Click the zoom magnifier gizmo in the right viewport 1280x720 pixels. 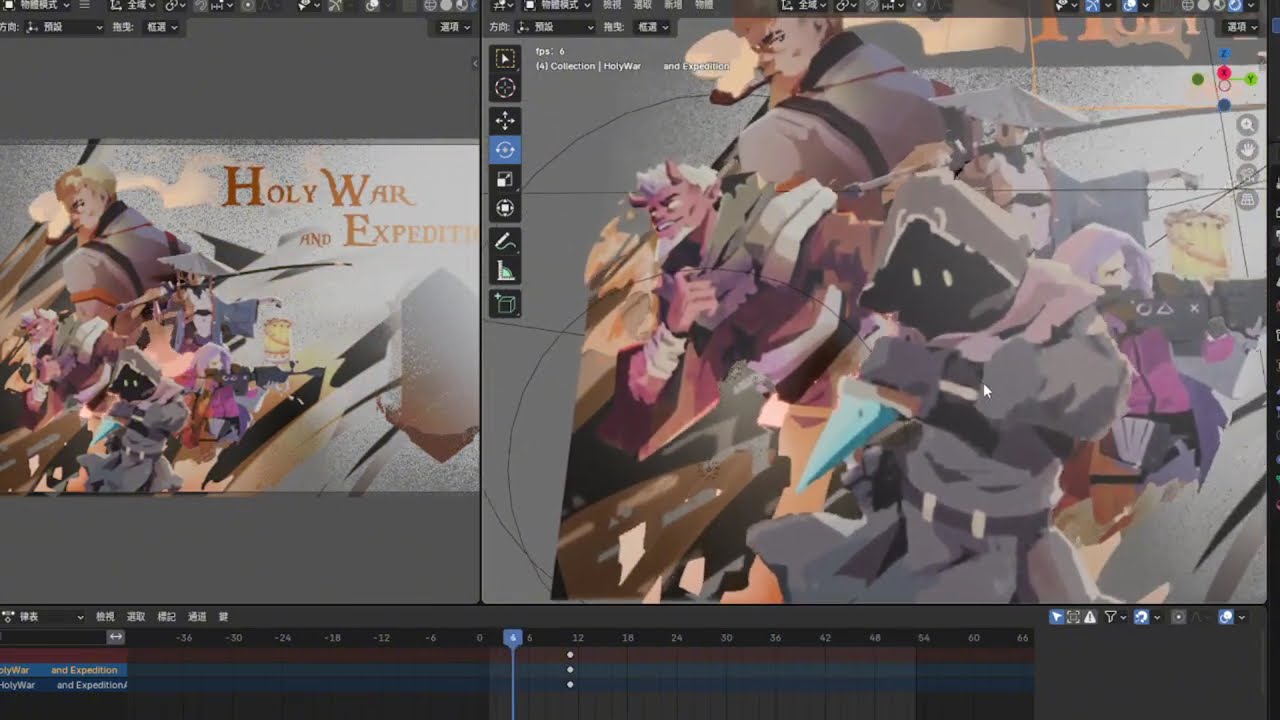tap(1247, 125)
